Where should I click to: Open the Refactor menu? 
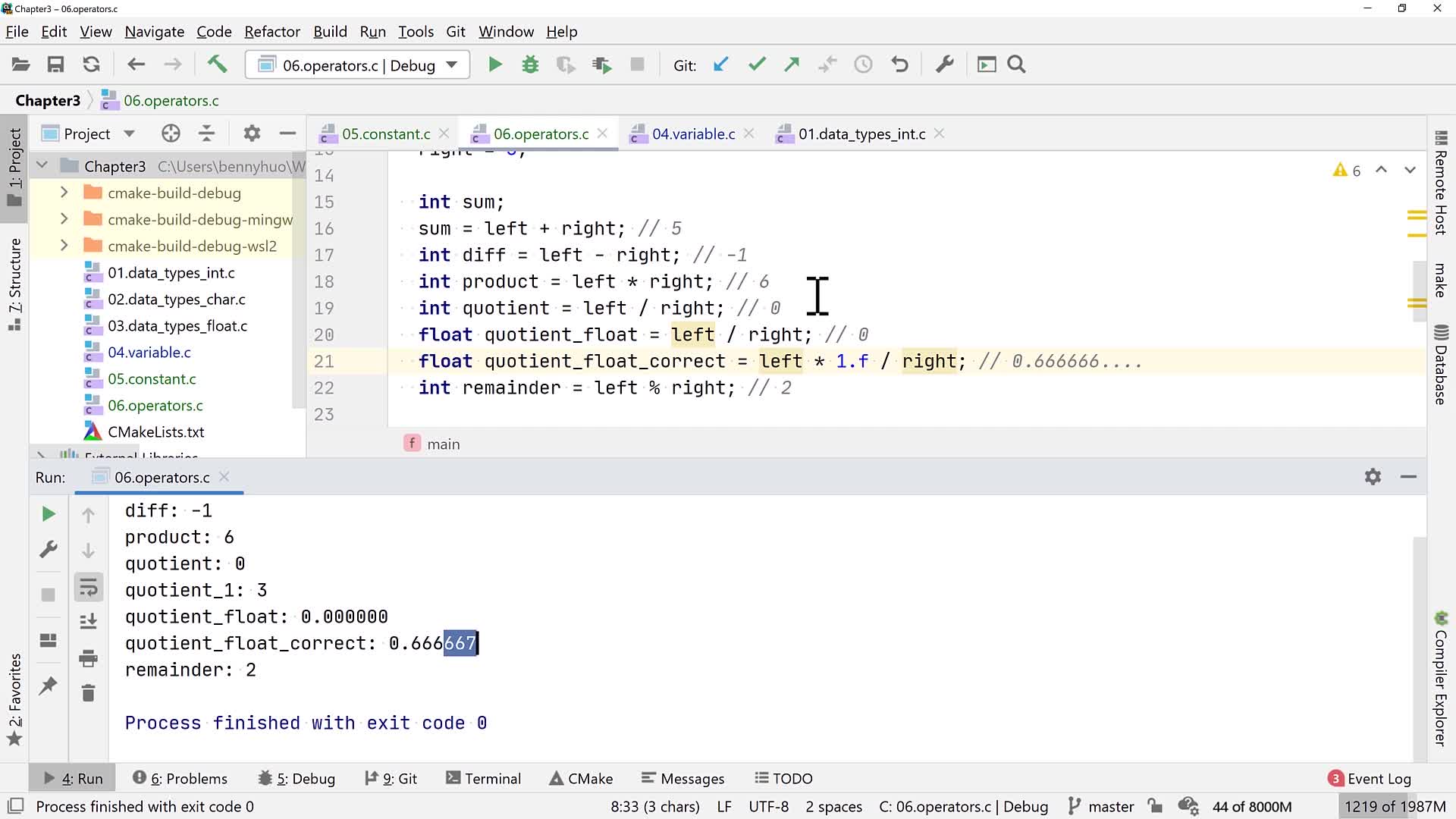click(x=271, y=32)
